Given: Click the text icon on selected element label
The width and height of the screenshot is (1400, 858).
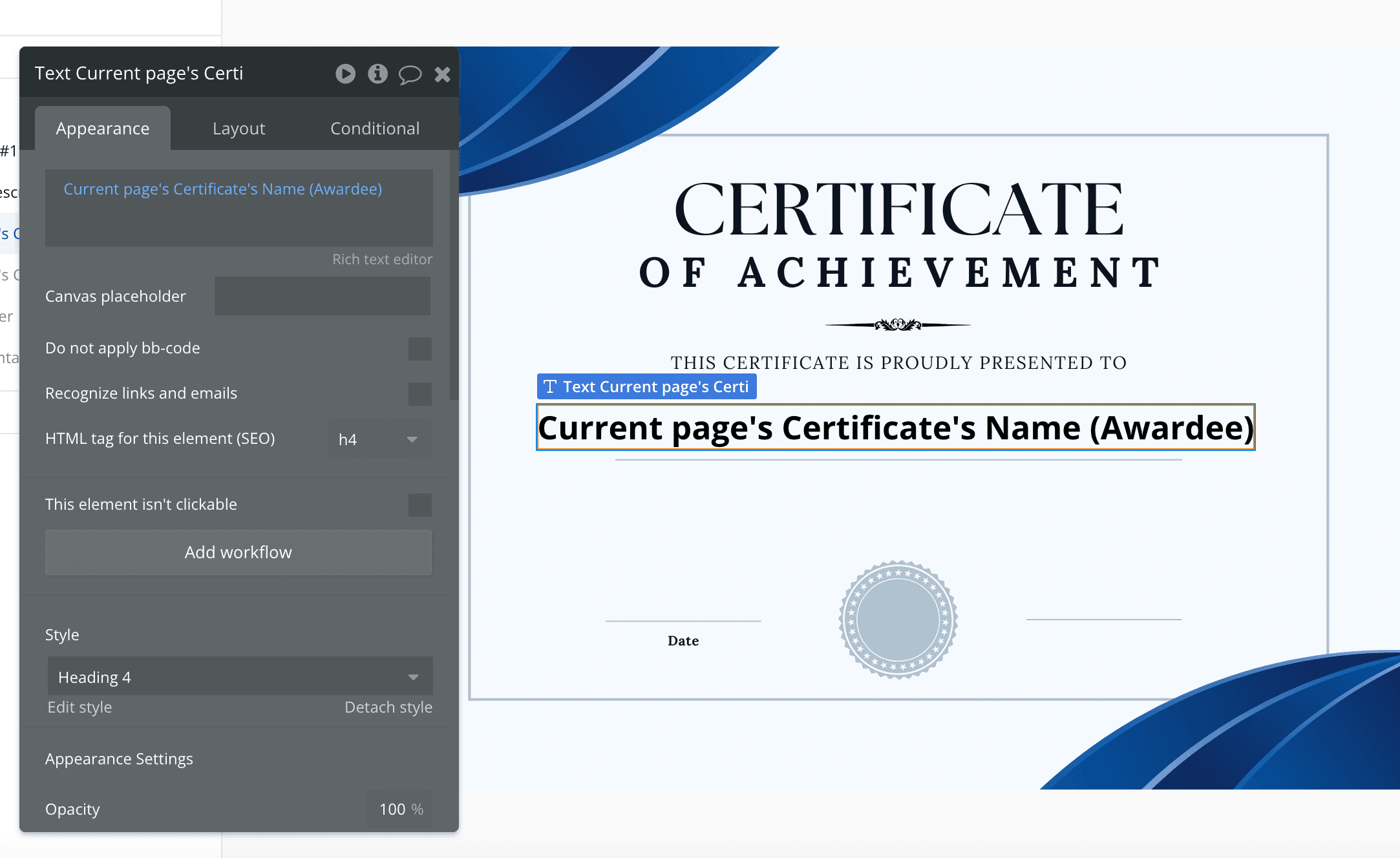Looking at the screenshot, I should [550, 387].
